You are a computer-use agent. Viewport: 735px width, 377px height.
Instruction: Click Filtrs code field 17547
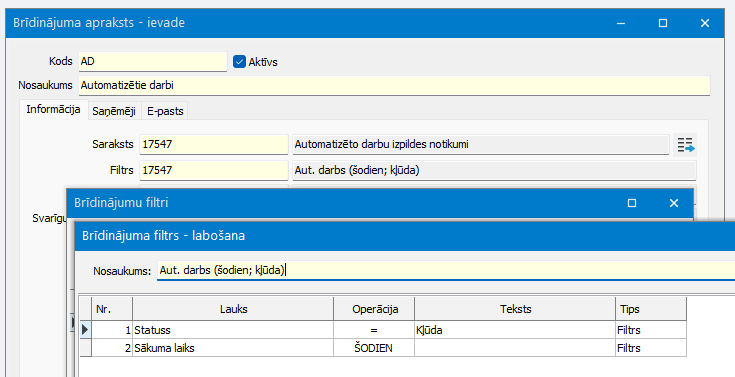[x=214, y=170]
